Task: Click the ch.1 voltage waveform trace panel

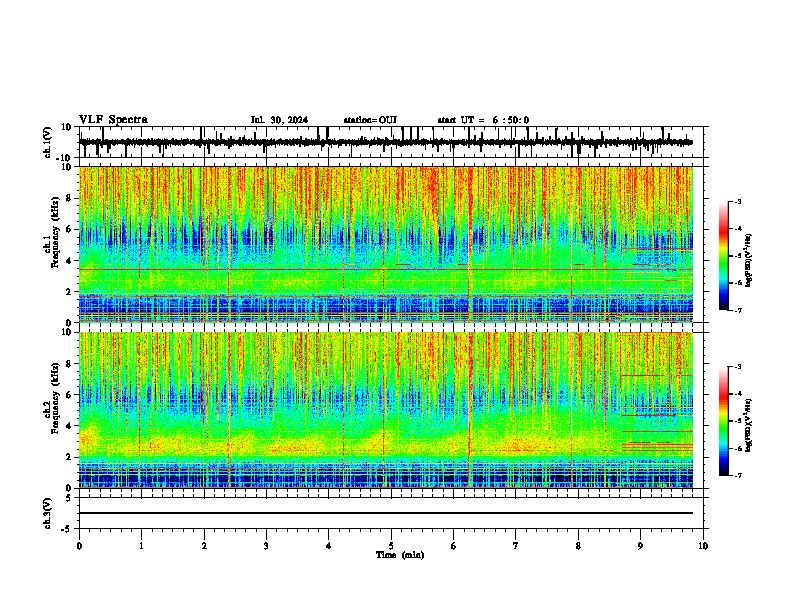Action: [391, 142]
